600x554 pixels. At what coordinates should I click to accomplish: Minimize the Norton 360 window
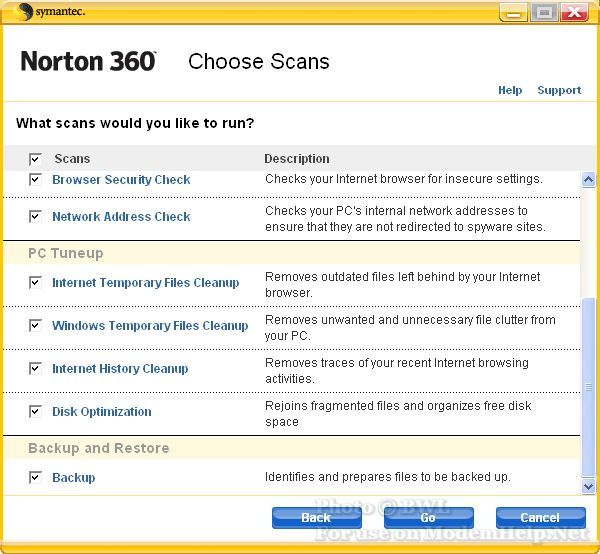[514, 13]
